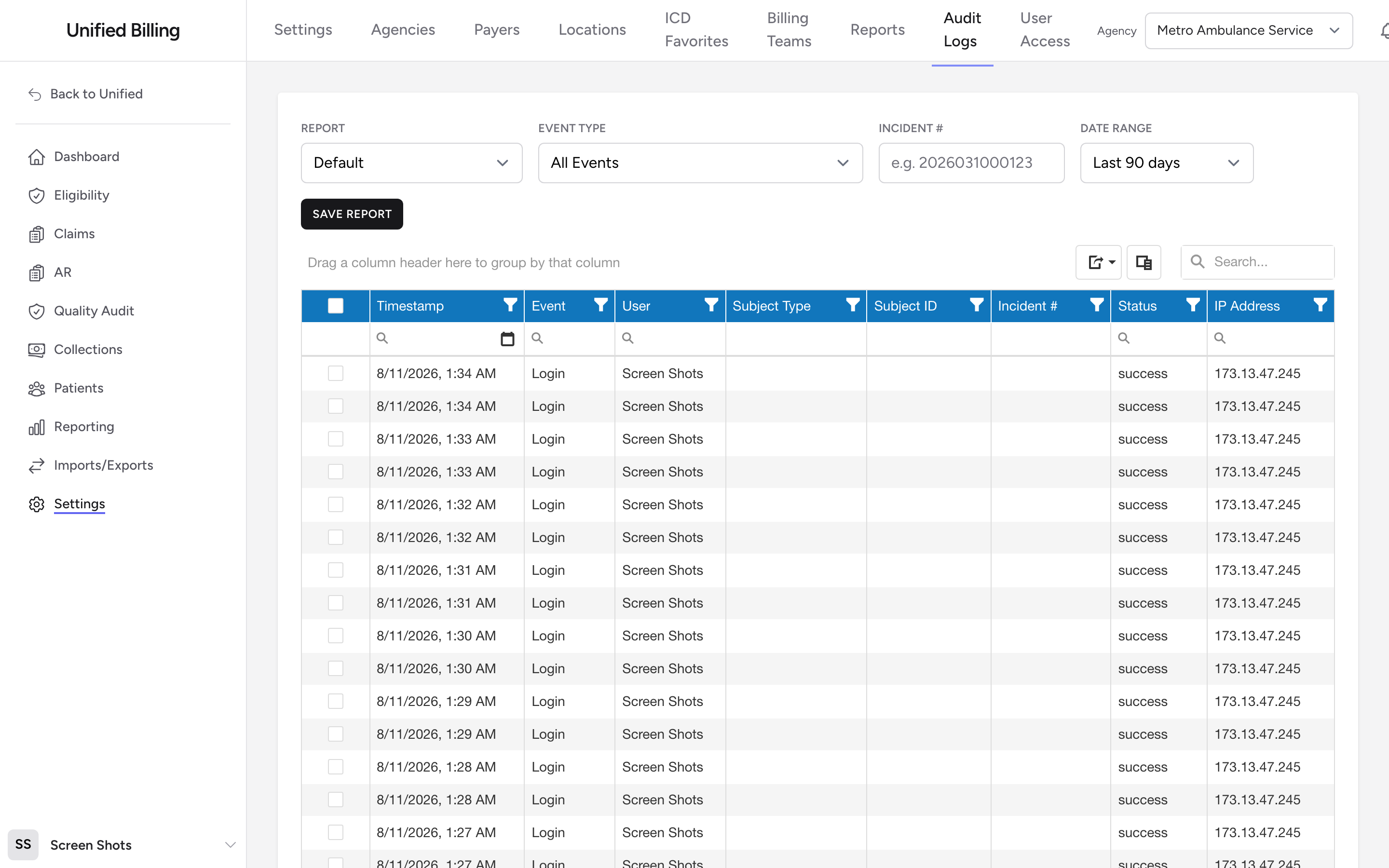Click the Claims clipboard icon
The height and width of the screenshot is (868, 1389).
coord(37,234)
